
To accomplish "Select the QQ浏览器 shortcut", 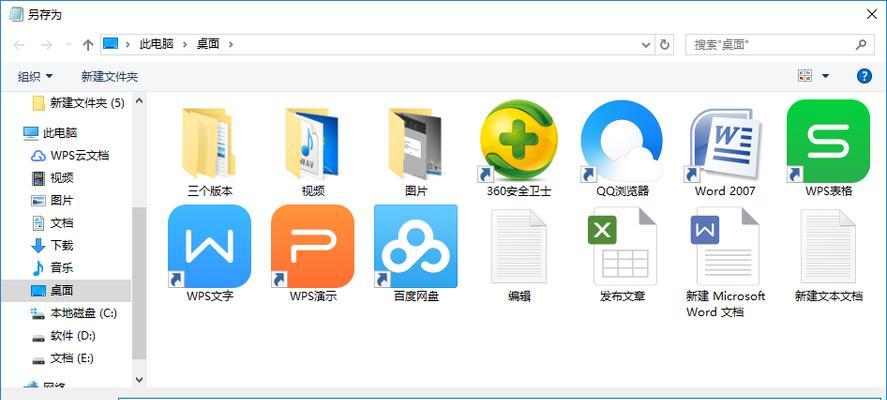I will (622, 149).
